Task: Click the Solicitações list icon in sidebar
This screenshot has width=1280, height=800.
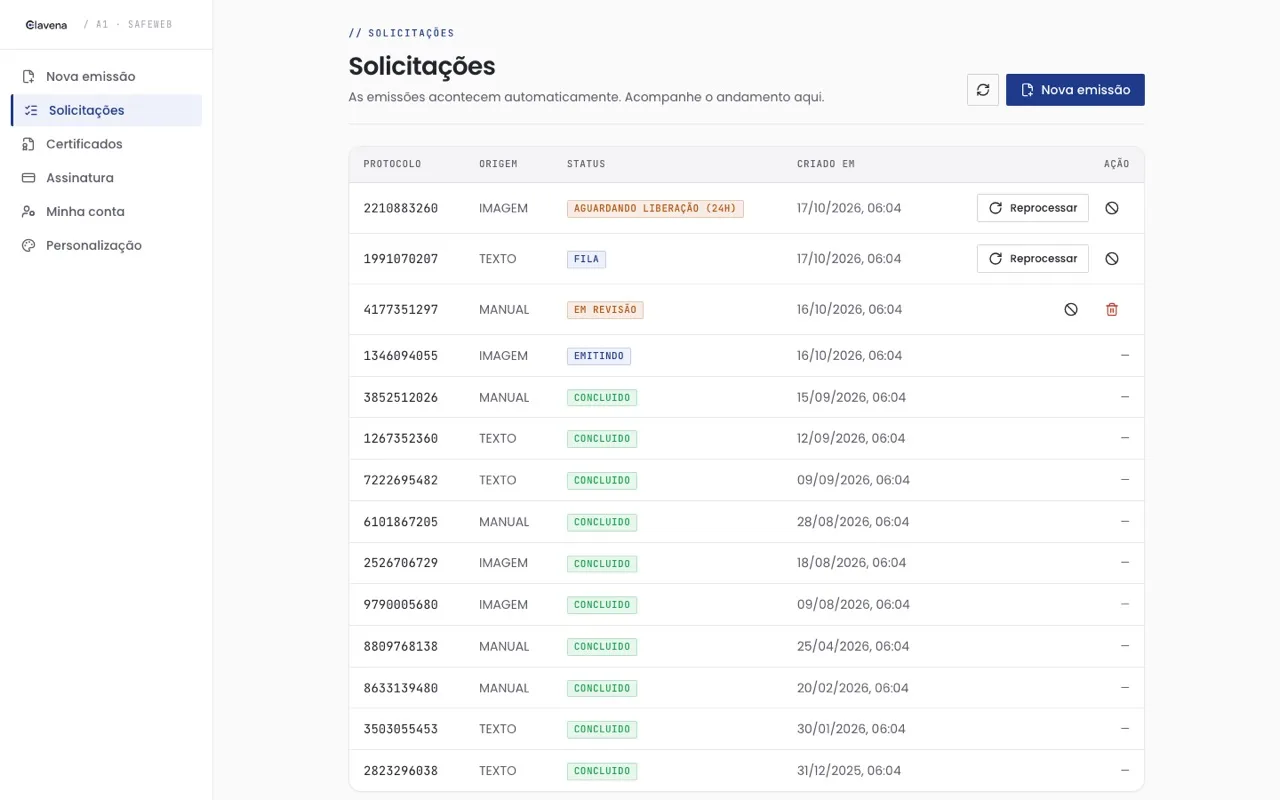Action: click(x=31, y=110)
